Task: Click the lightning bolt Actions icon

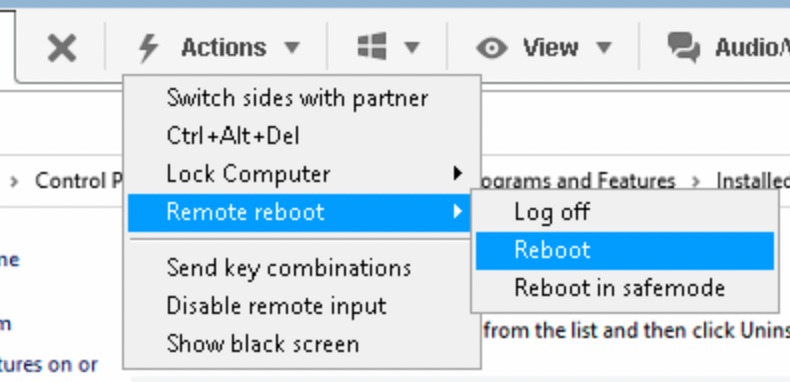Action: pos(149,48)
